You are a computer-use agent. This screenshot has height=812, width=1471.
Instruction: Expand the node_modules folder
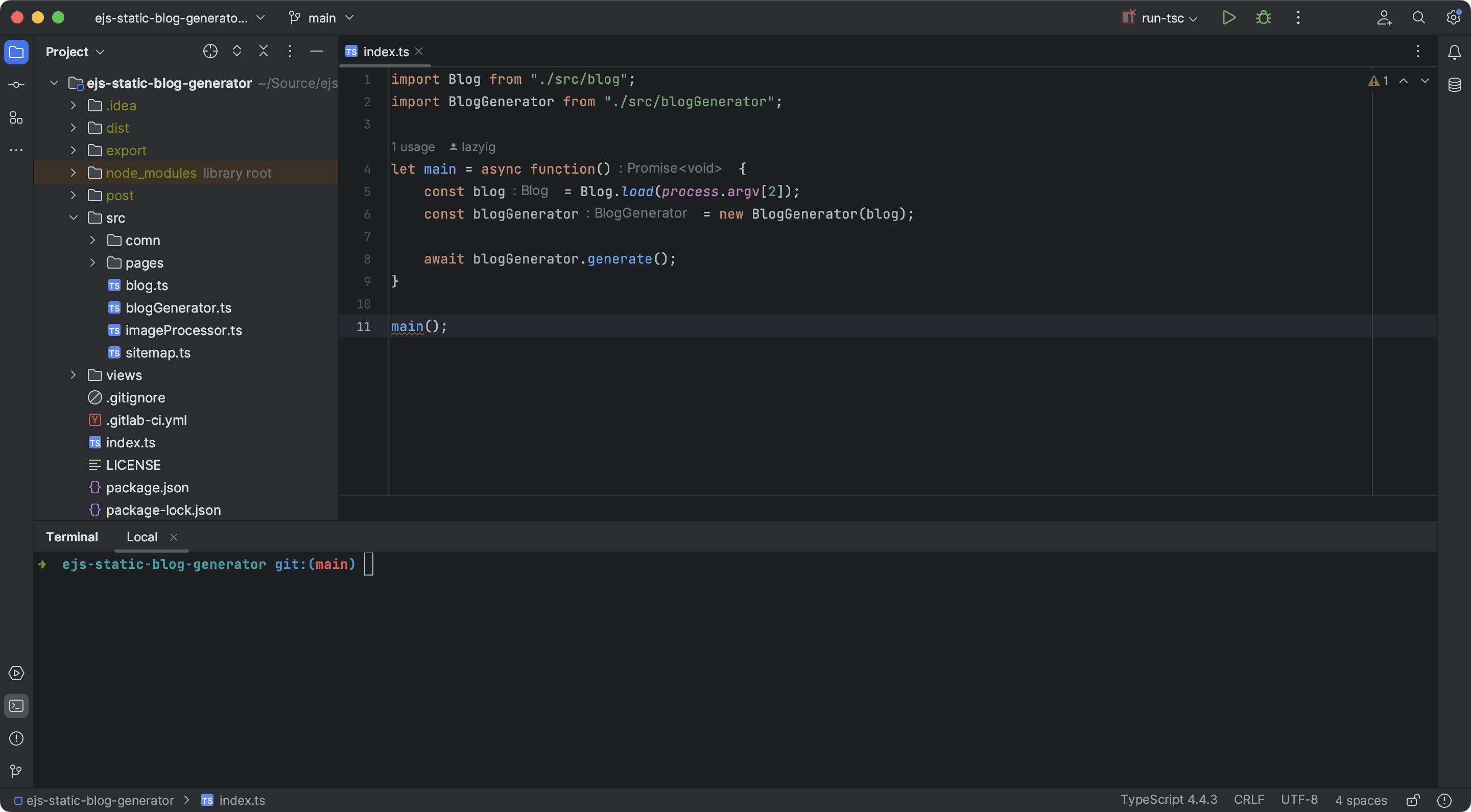click(x=73, y=173)
